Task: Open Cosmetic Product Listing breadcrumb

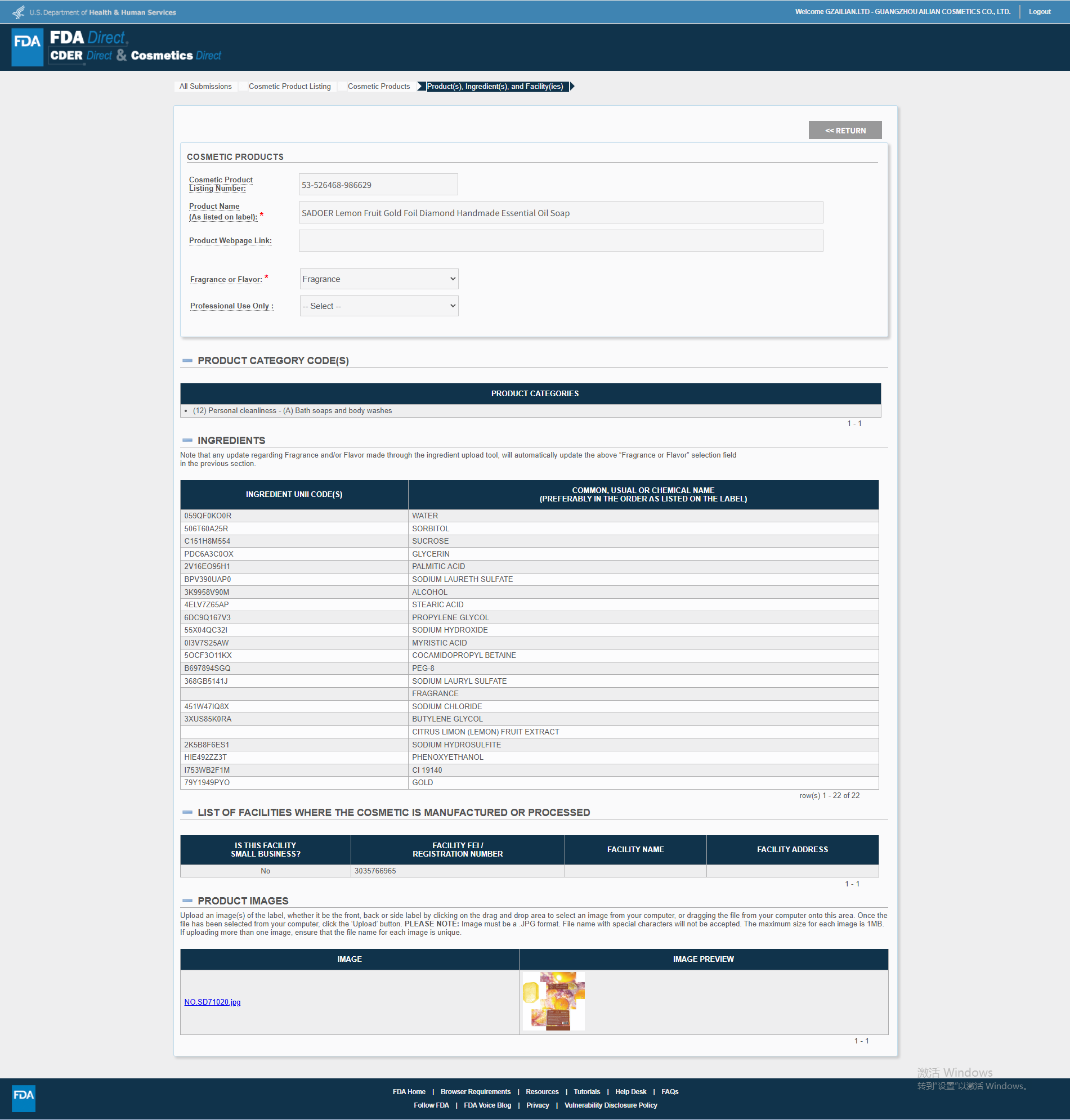Action: 289,86
